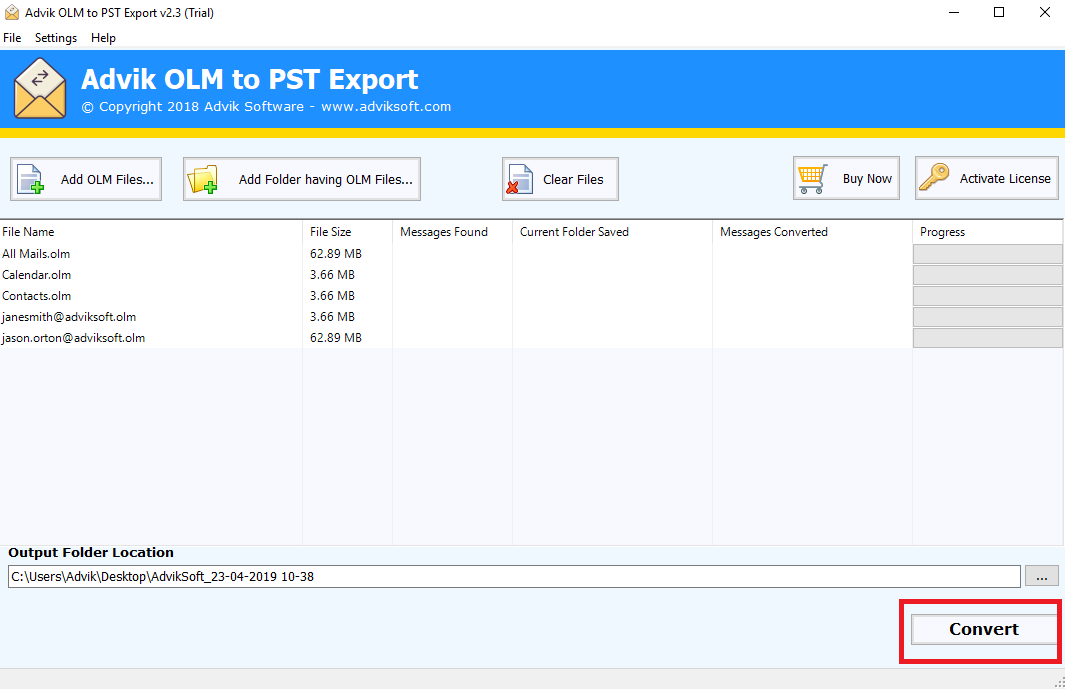The width and height of the screenshot is (1065, 689).
Task: Click the 62.89 MB size of All Mails.olm
Action: 336,253
